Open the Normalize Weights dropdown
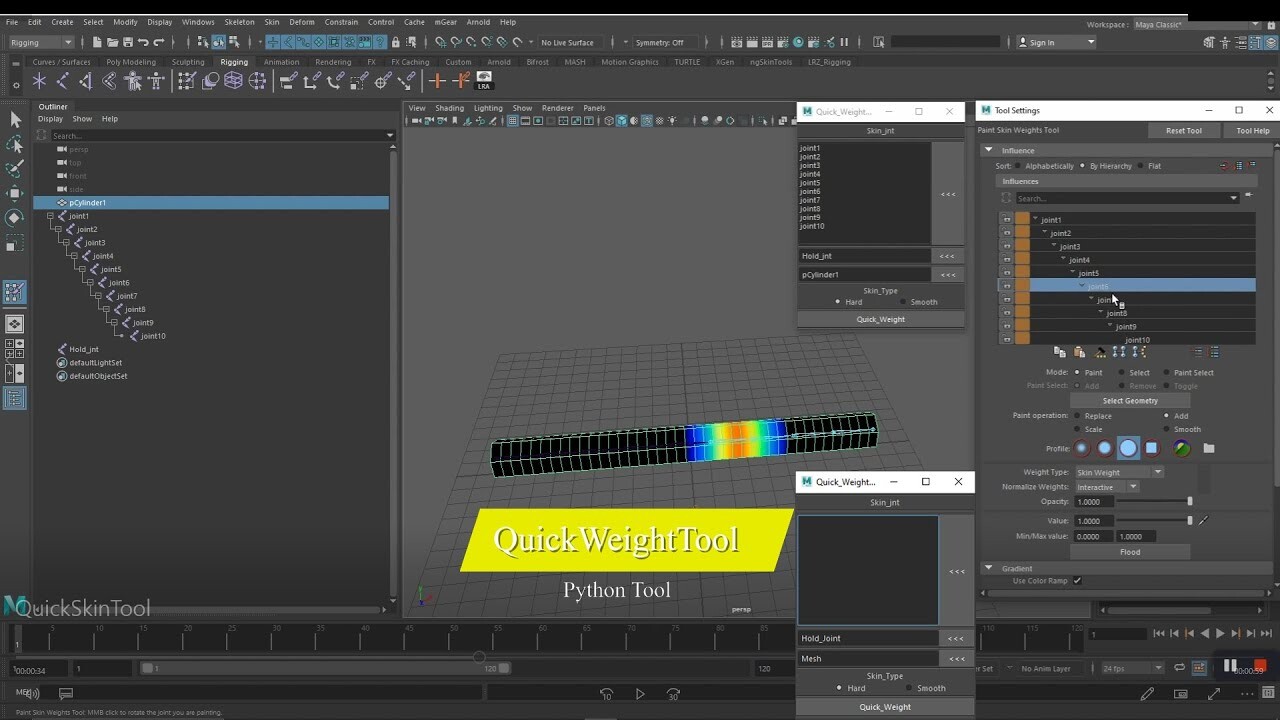 (1133, 487)
